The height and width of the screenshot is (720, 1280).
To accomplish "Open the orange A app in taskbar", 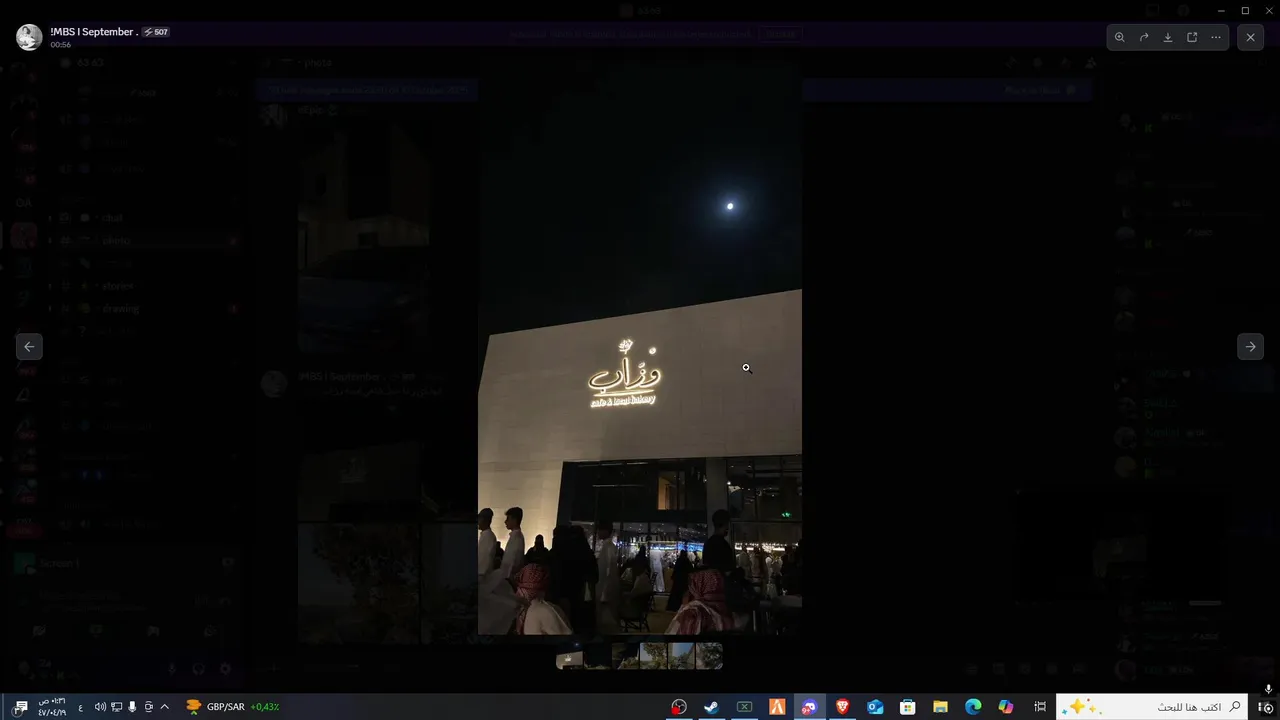I will (x=777, y=707).
